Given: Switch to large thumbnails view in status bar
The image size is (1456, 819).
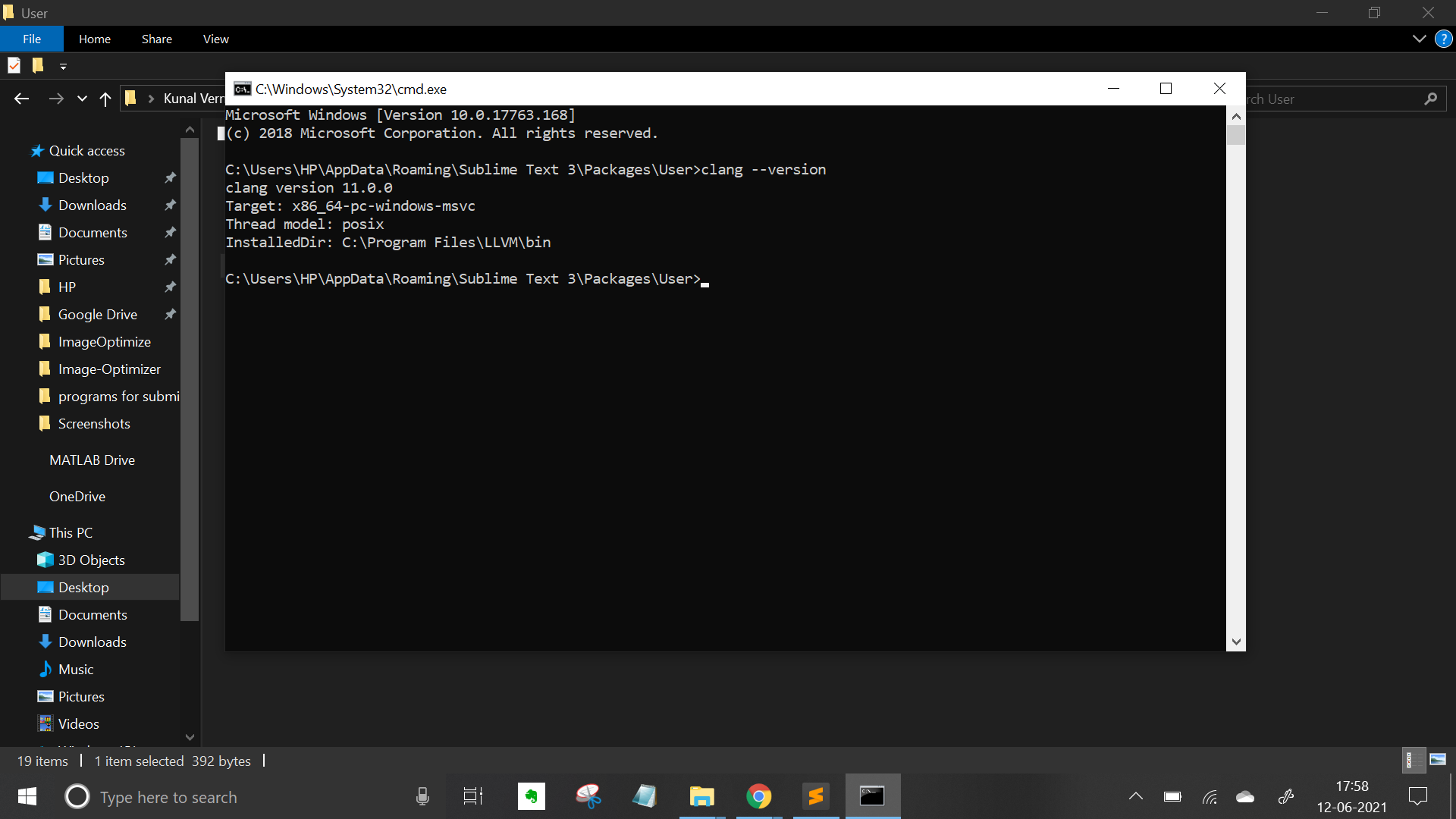Looking at the screenshot, I should pos(1439,761).
